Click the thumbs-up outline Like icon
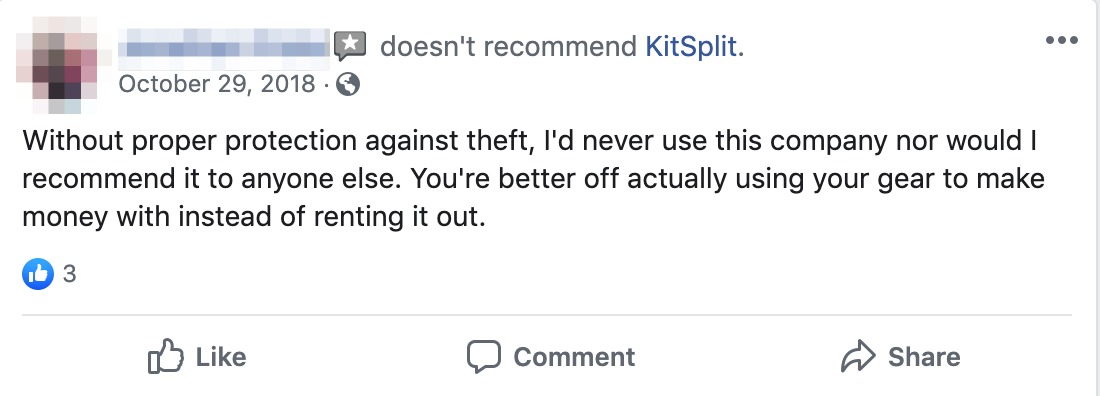Viewport: 1100px width, 396px height. coord(166,357)
